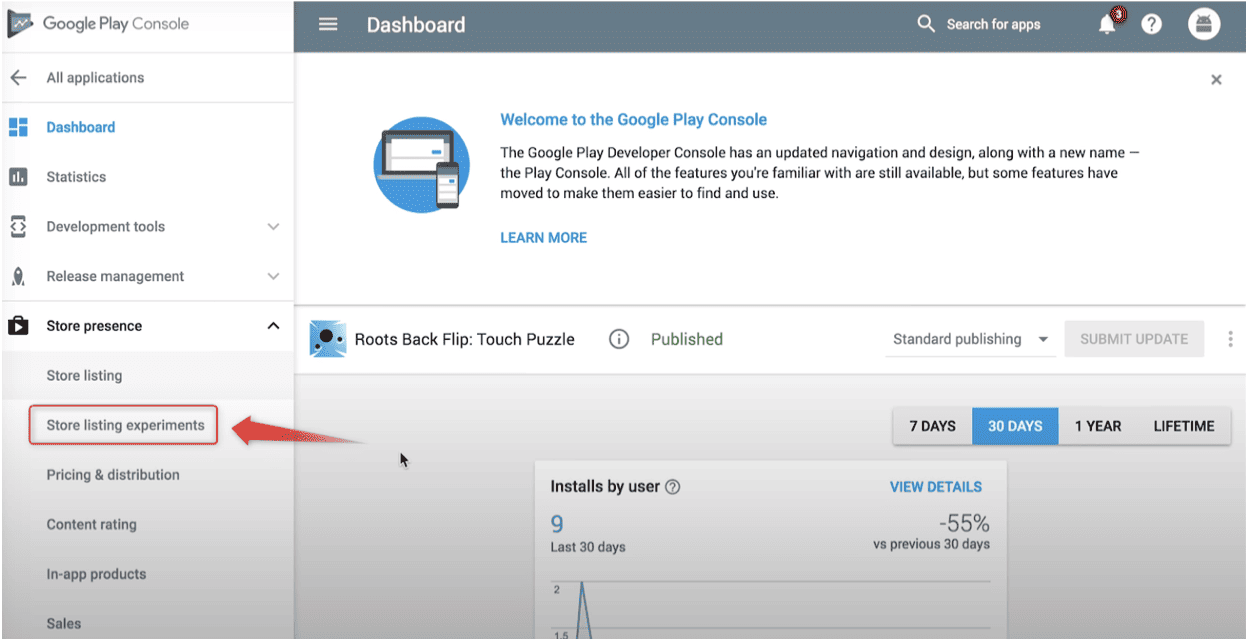Viewport: 1246px width, 642px height.
Task: Open the Standard publishing dropdown
Action: click(971, 339)
